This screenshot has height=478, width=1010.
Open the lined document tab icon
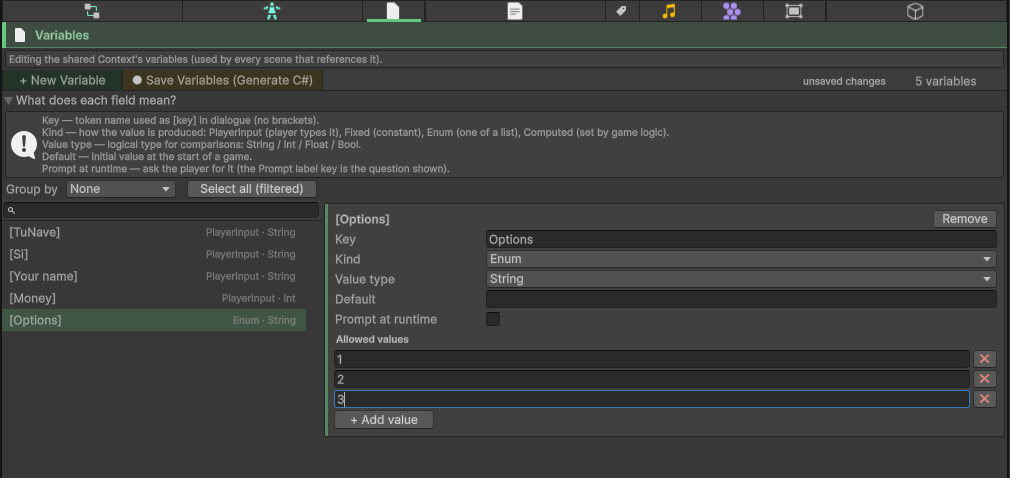click(515, 11)
